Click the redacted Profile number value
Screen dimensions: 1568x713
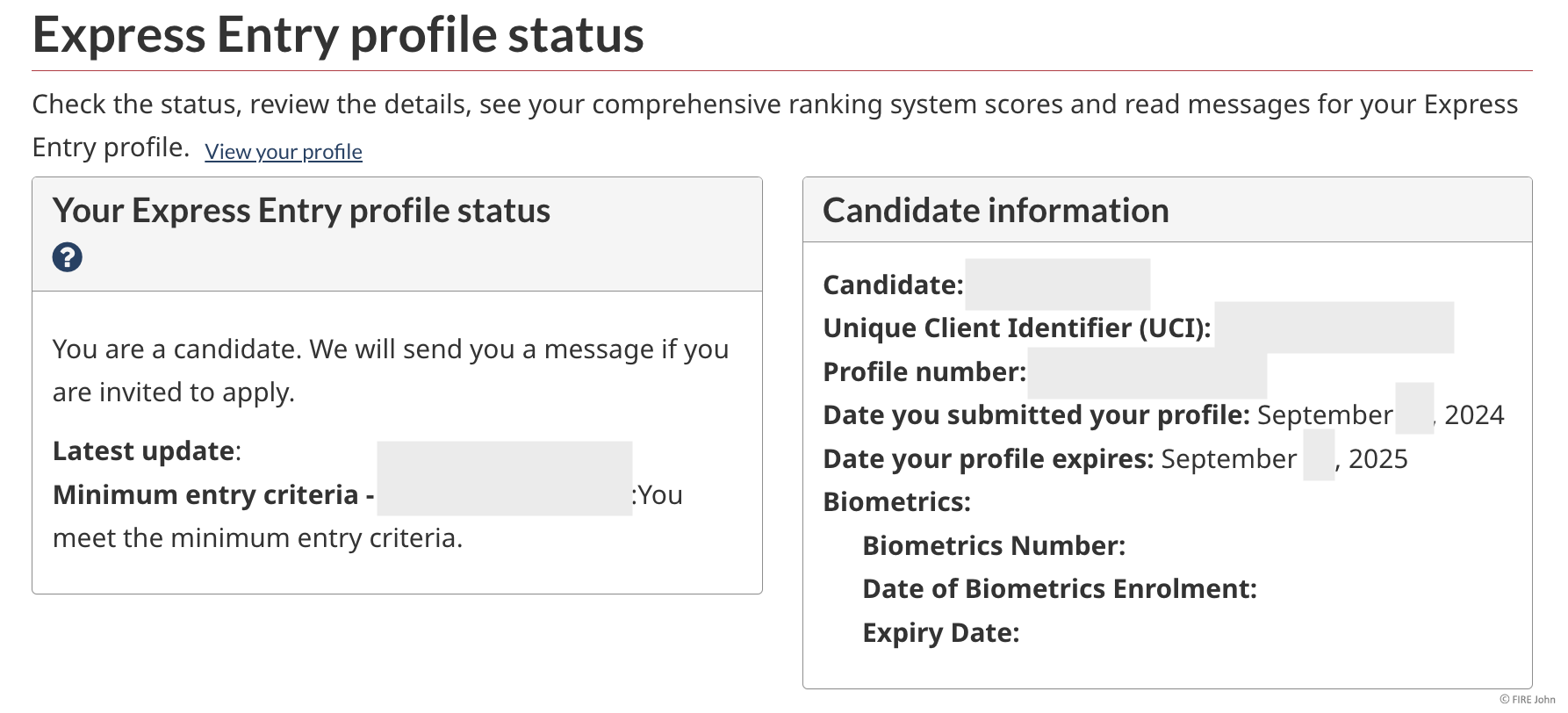pos(1147,372)
